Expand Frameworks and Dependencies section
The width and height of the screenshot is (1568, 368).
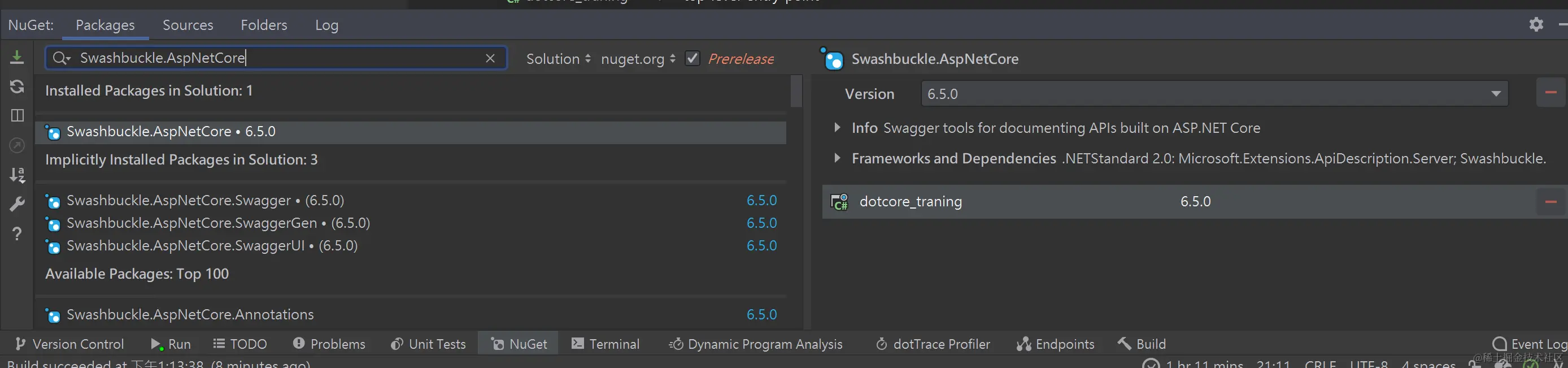[837, 158]
